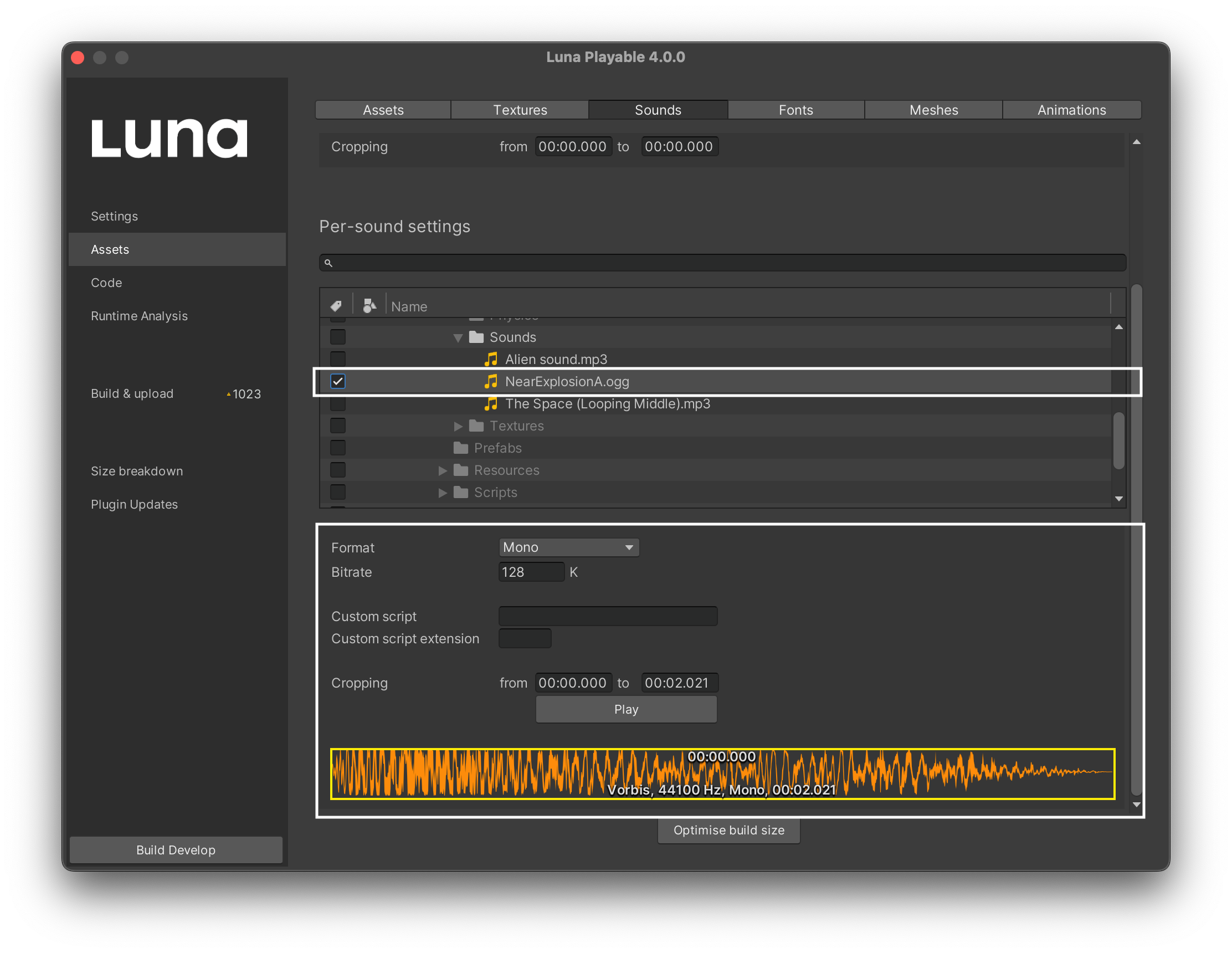Toggle the Prefabs folder checkbox
This screenshot has width=1232, height=953.
point(338,448)
